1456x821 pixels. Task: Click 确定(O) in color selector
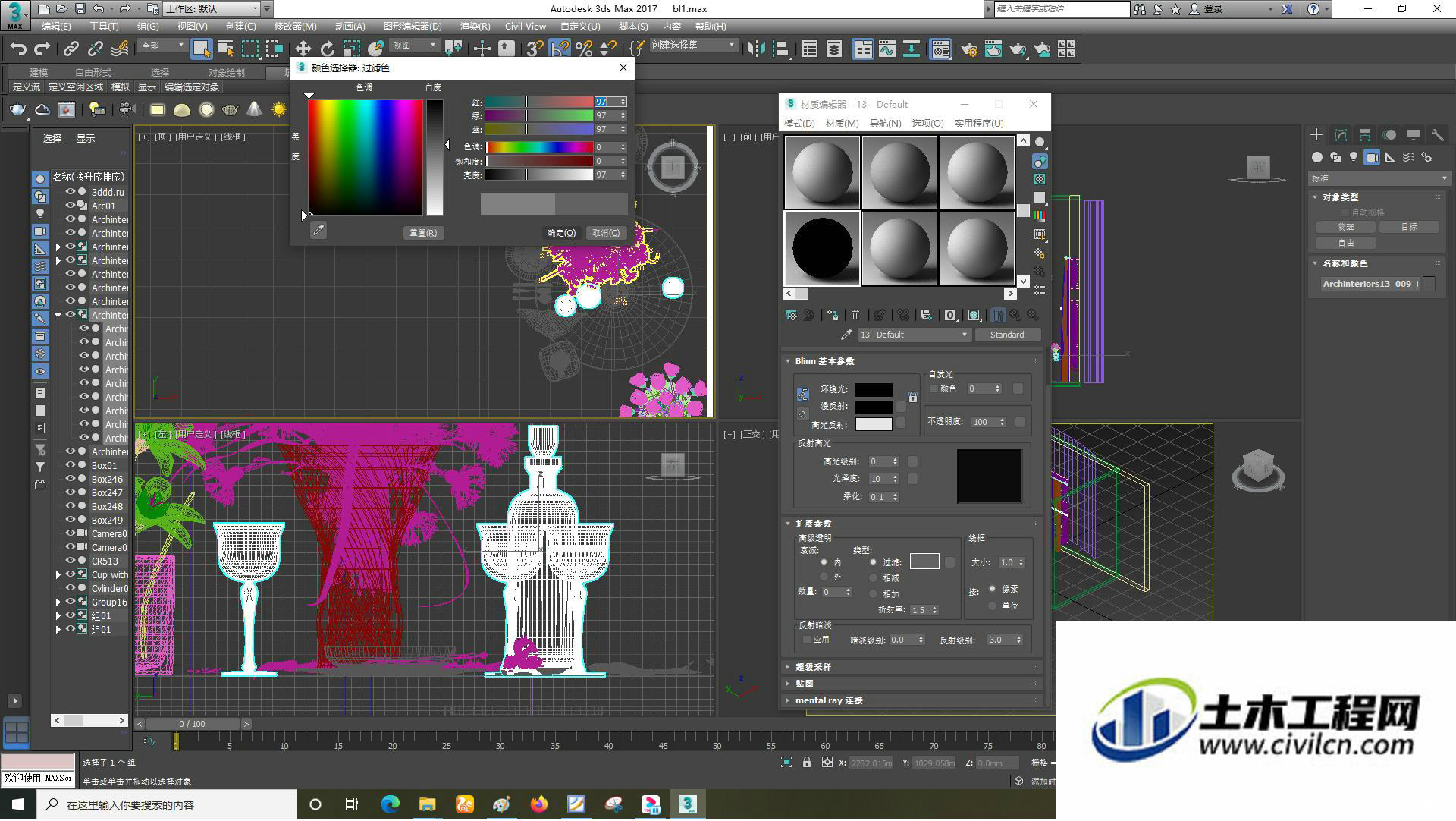[x=562, y=233]
